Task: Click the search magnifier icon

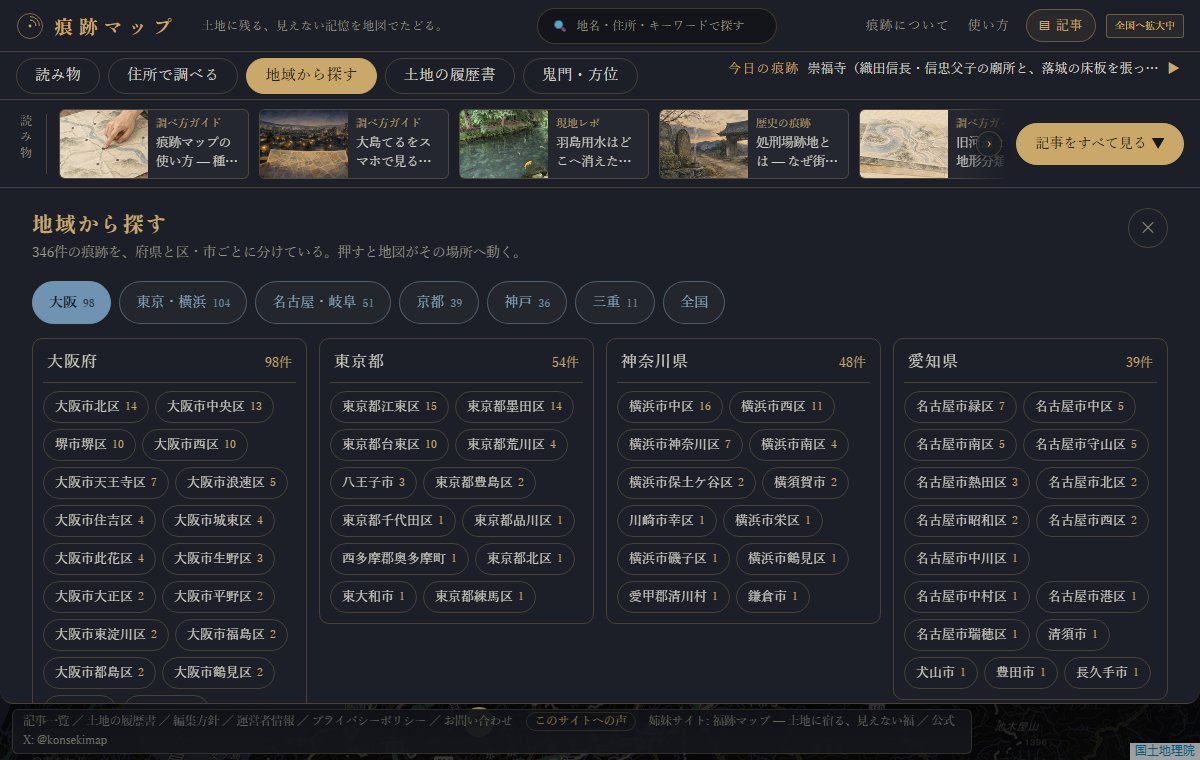Action: tap(560, 26)
